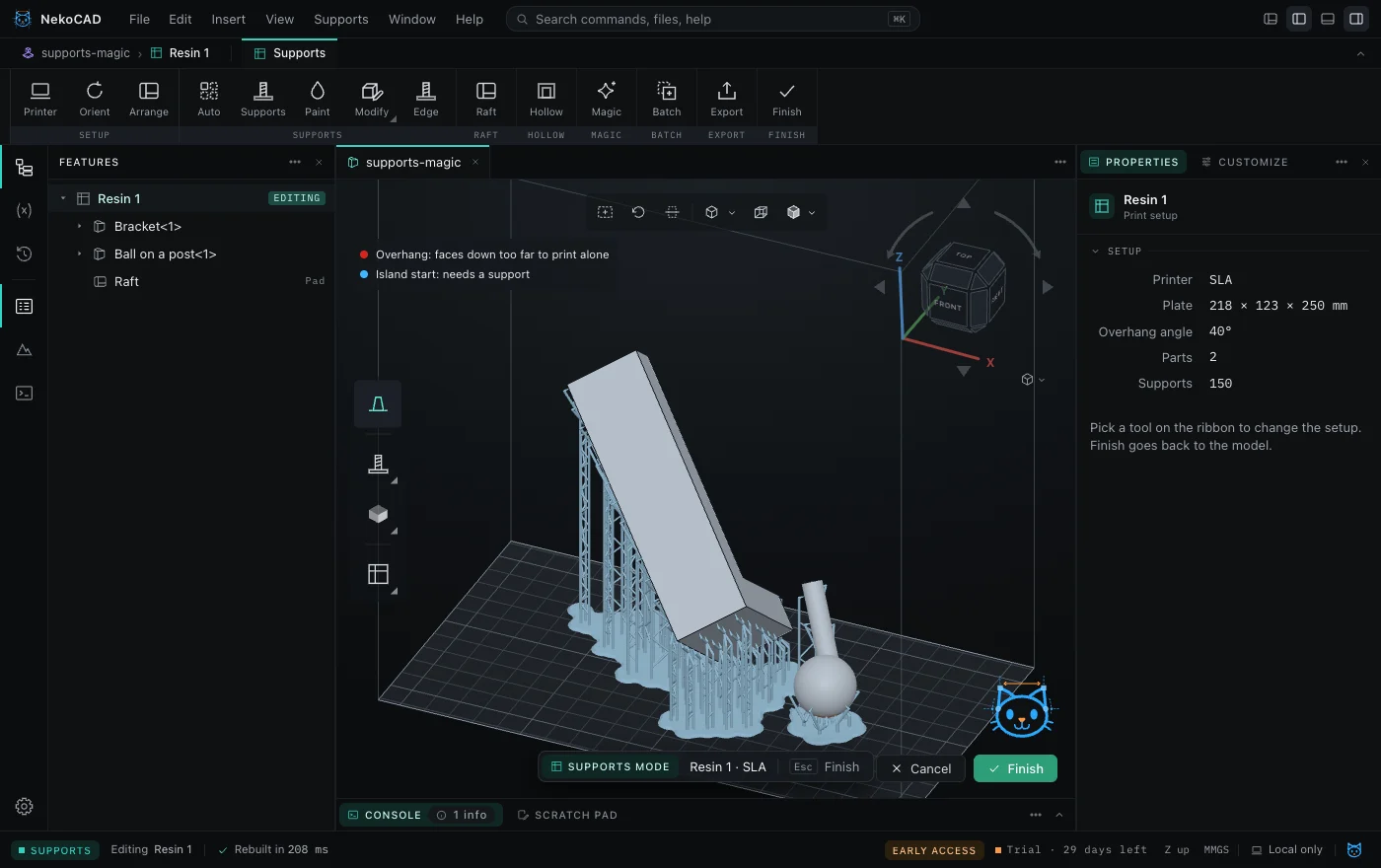The height and width of the screenshot is (868, 1381).
Task: Click the zoom-to-selection viewport icon
Action: 606,212
